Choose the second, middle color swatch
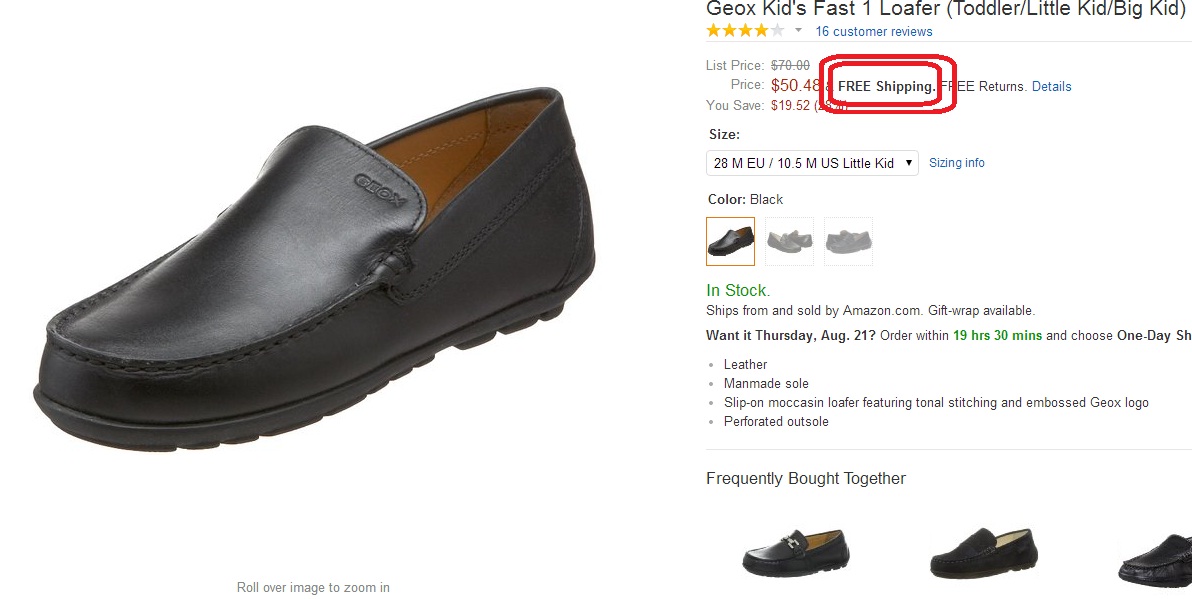Viewport: 1192px width, 599px height. [x=789, y=241]
